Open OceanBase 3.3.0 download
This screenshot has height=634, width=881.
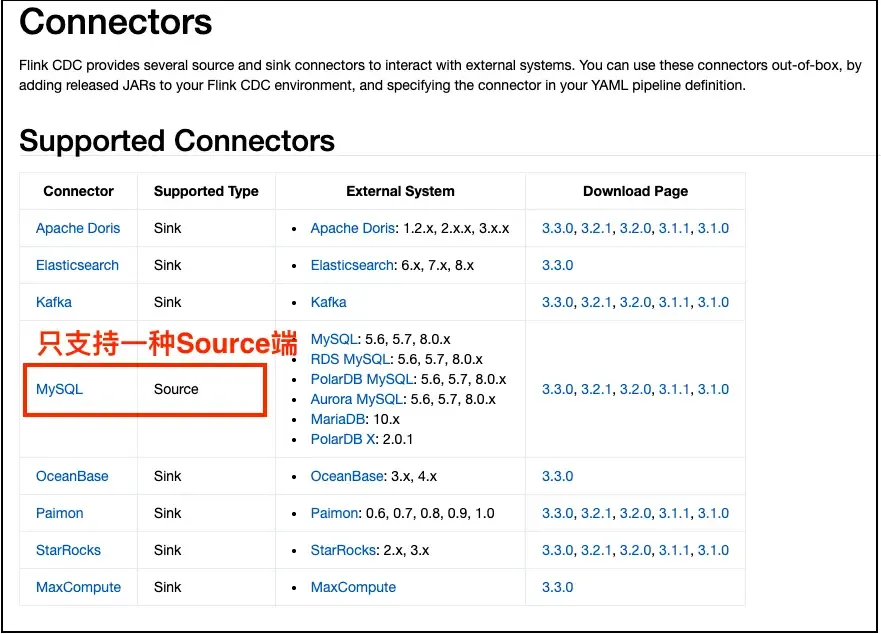557,476
